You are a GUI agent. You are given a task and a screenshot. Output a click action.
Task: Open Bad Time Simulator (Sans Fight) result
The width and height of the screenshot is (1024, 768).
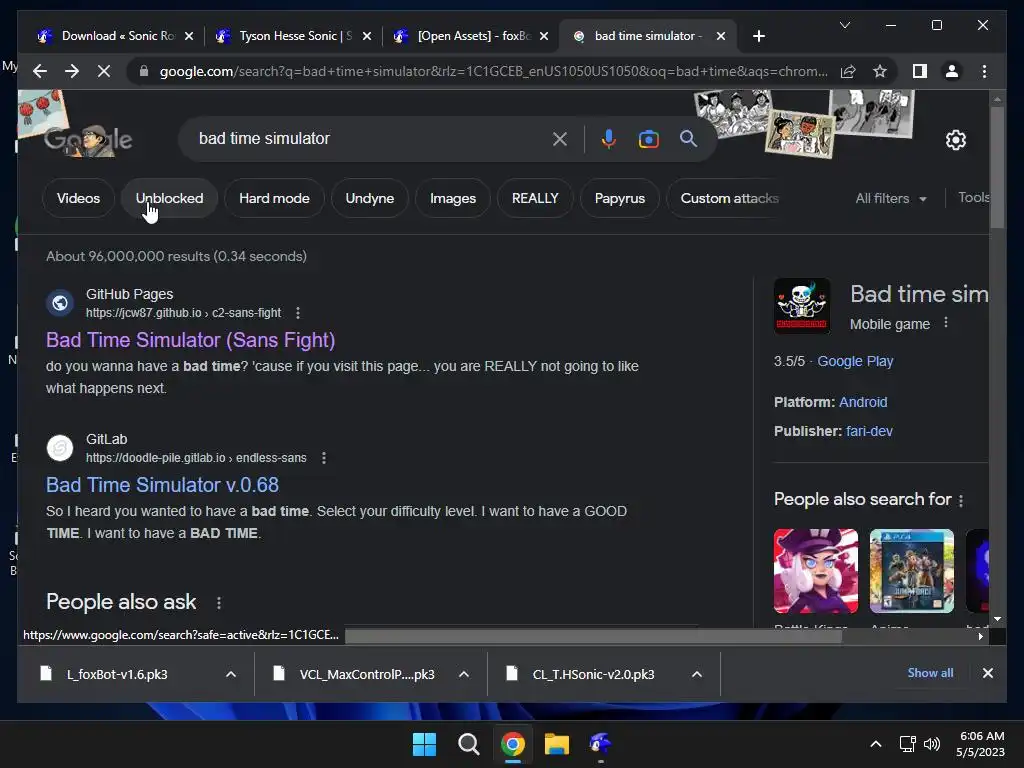(x=191, y=340)
